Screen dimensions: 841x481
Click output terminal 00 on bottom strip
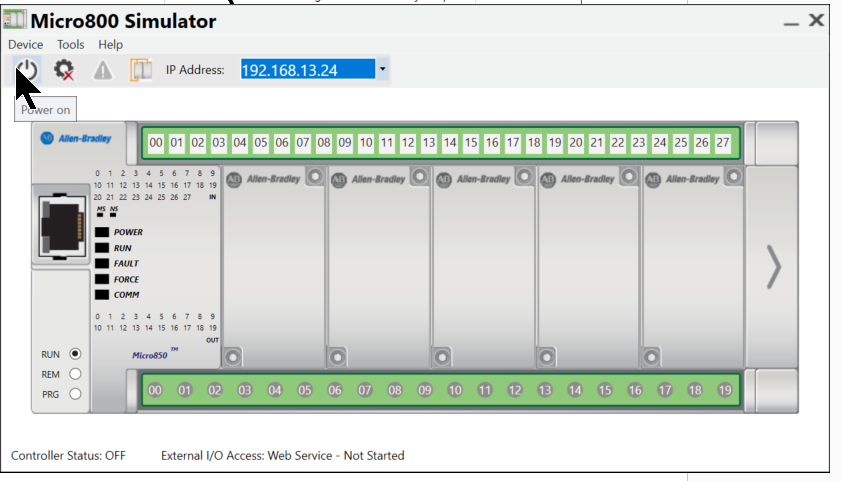(x=155, y=390)
